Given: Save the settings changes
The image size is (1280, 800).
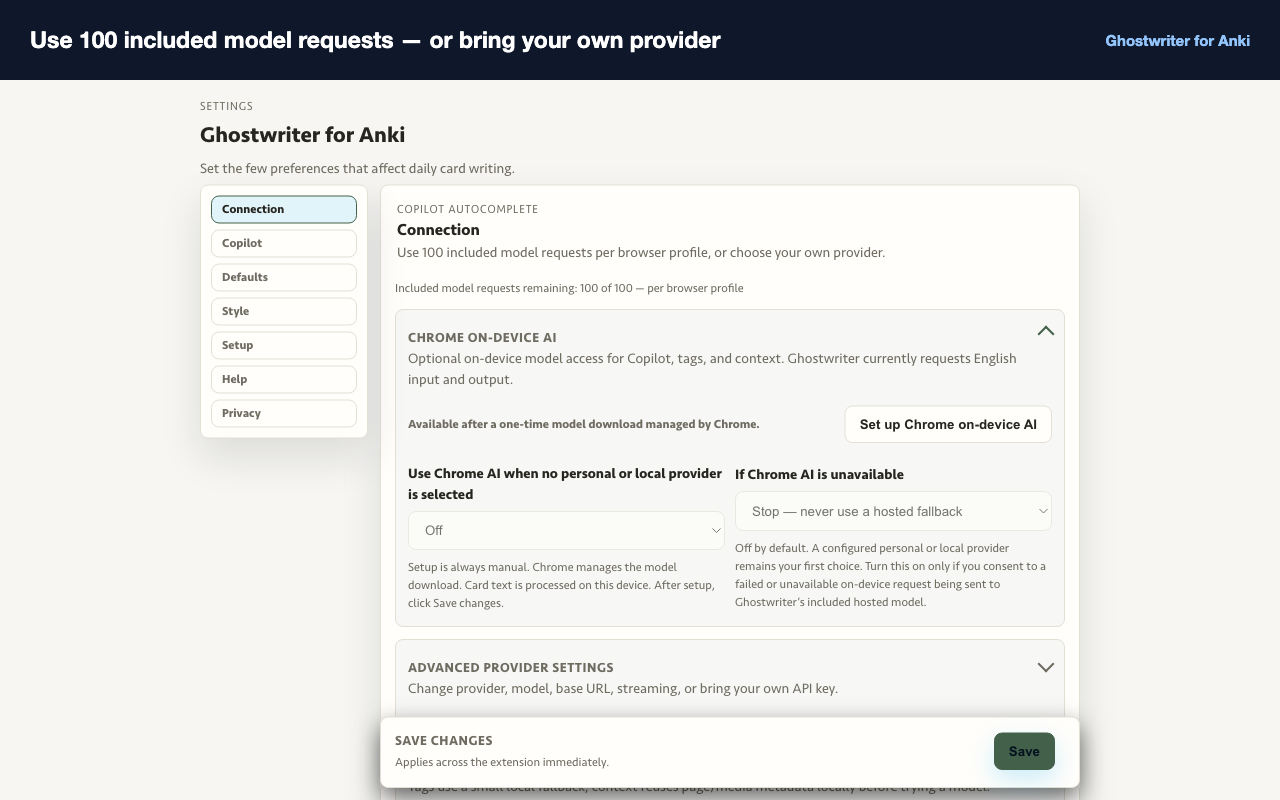Looking at the screenshot, I should tap(1024, 751).
